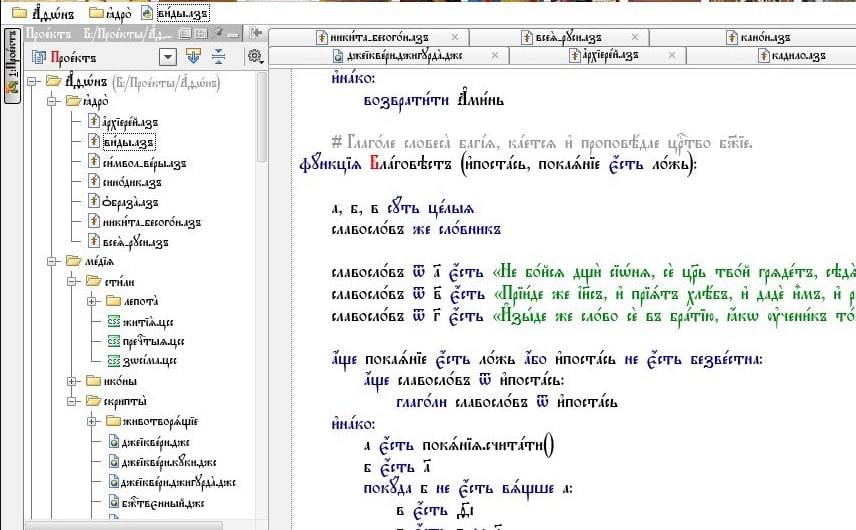Viewport: 856px width, 530px height.
Task: Select зверсима.цсс in стили folder
Action: [149, 361]
